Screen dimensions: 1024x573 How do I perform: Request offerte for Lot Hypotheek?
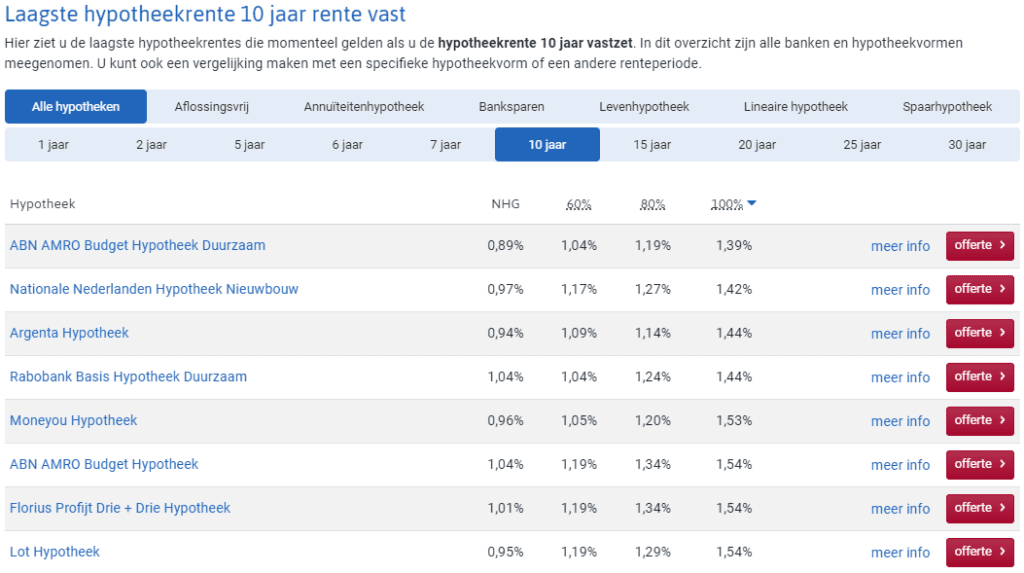980,552
